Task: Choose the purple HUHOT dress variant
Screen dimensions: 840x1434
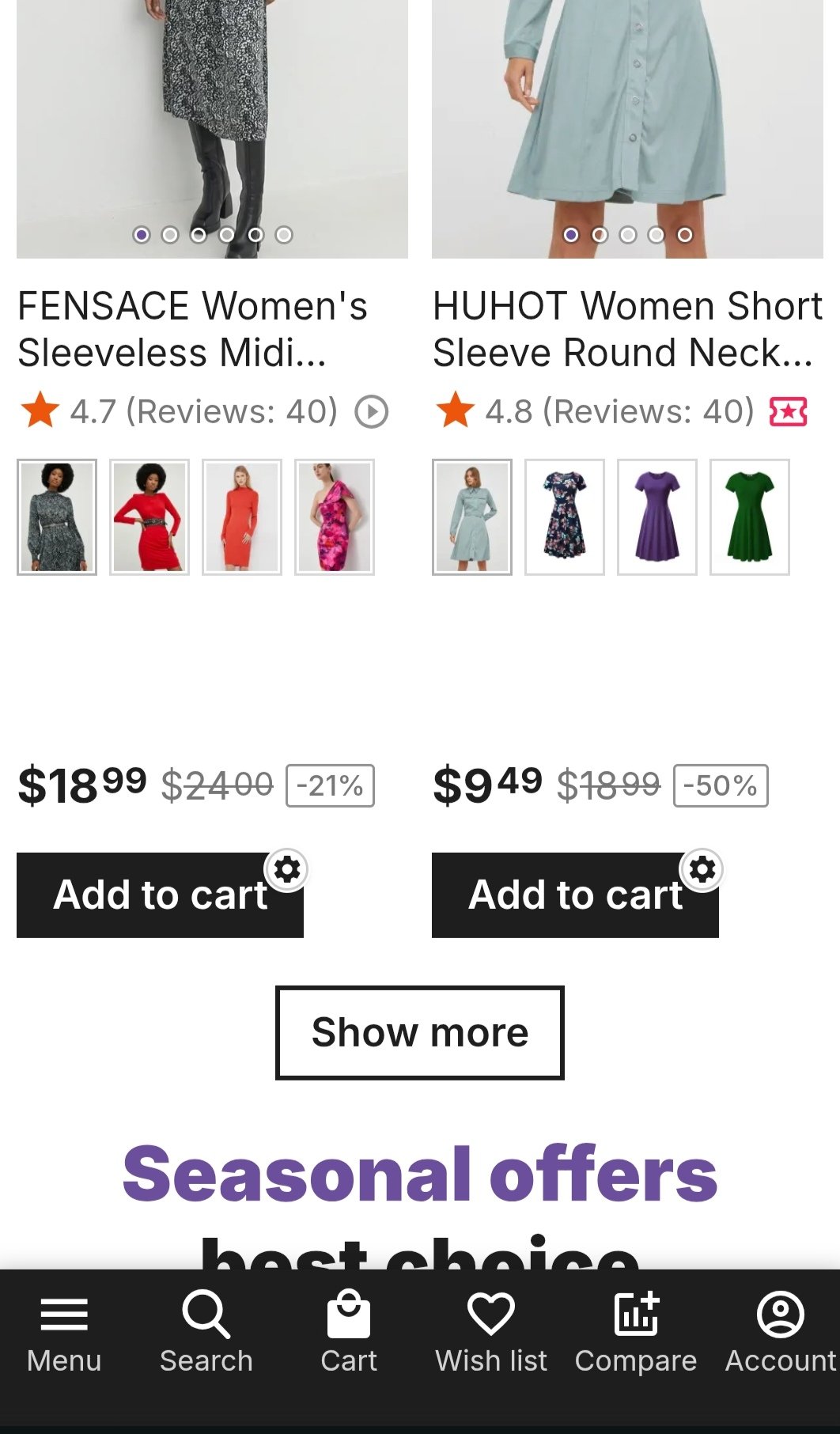Action: pyautogui.click(x=657, y=517)
